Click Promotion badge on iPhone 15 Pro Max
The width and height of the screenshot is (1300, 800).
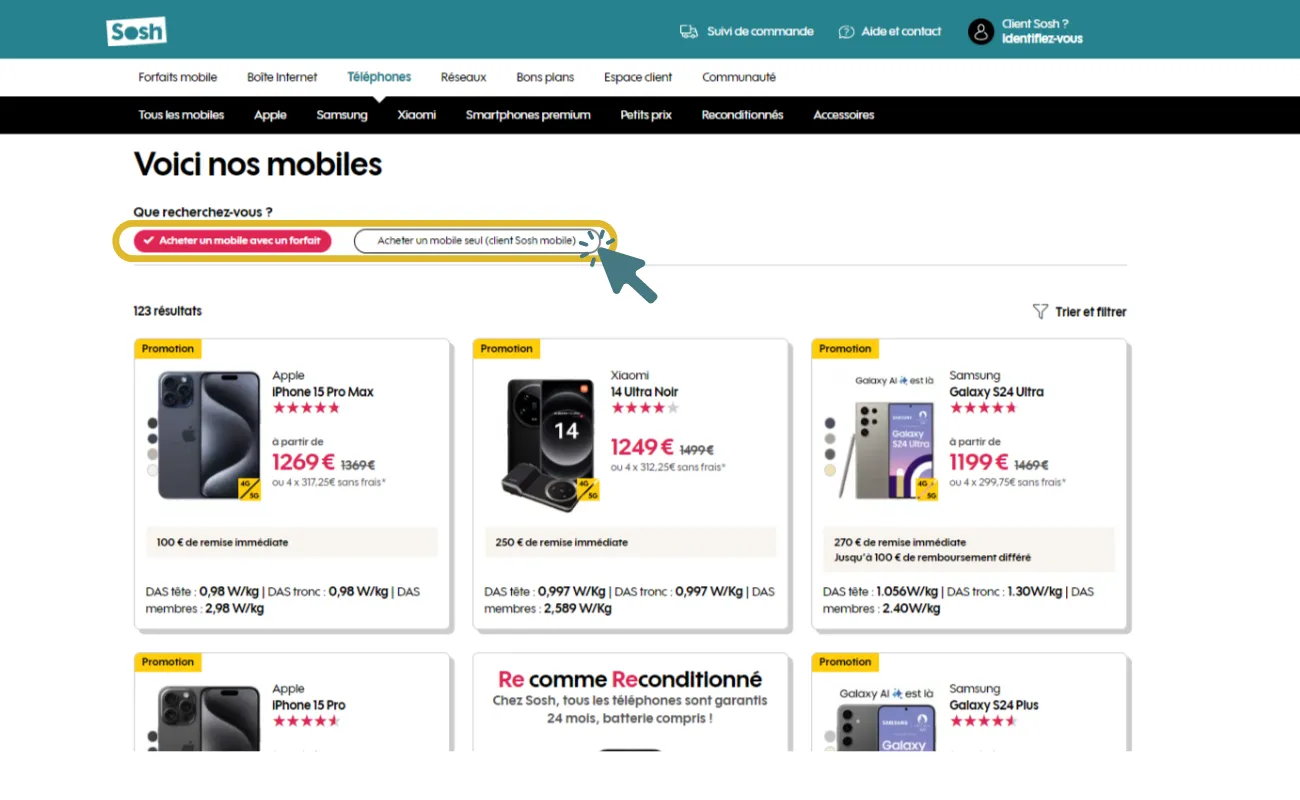[168, 349]
